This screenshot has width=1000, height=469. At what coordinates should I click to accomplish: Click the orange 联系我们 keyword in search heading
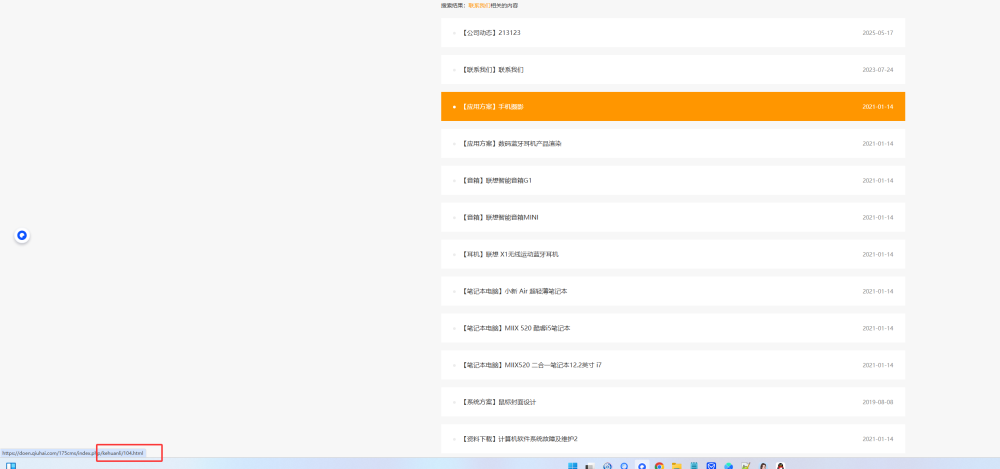(479, 5)
